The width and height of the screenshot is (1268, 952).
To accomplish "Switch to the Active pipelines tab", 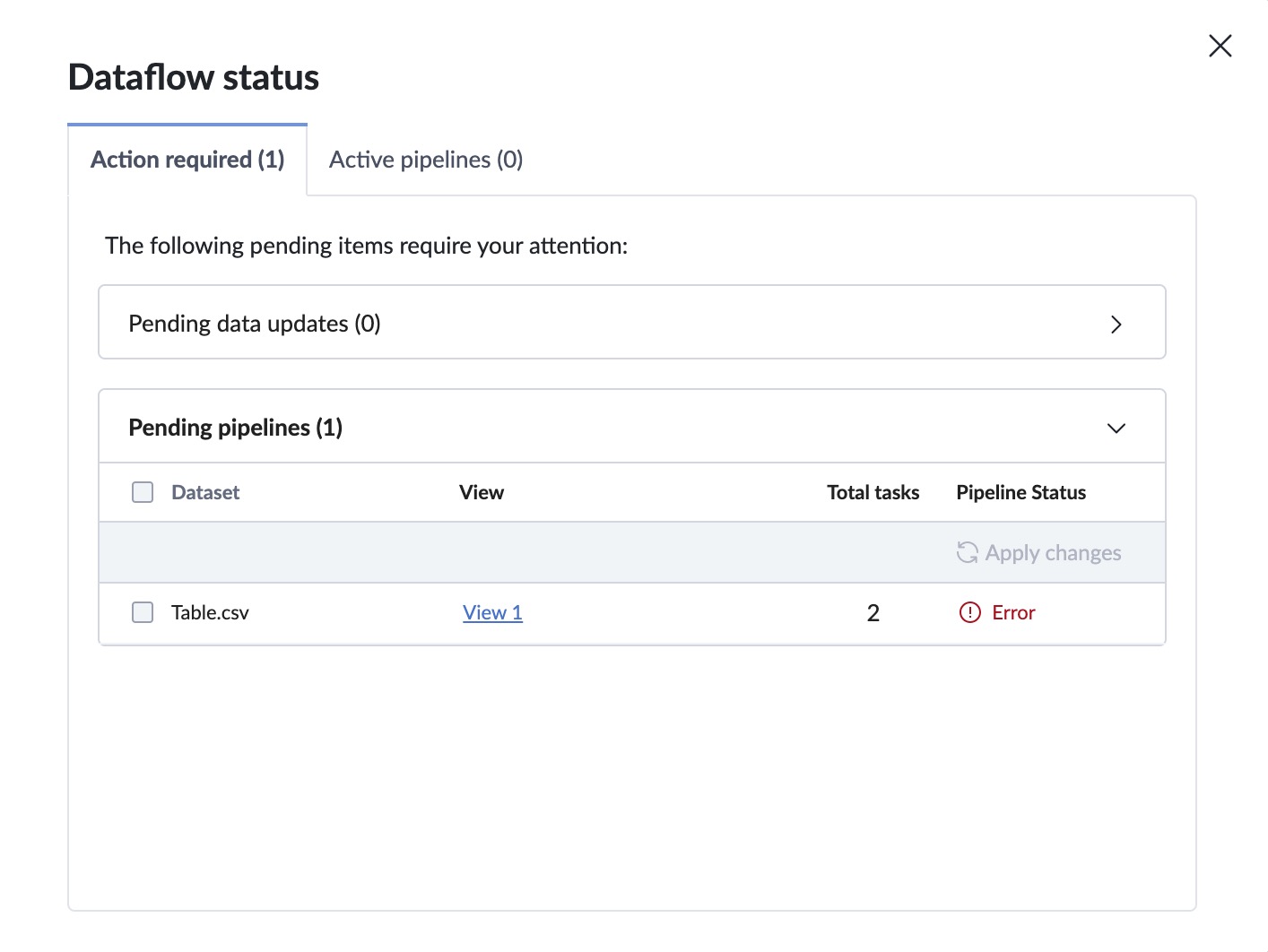I will [x=425, y=159].
